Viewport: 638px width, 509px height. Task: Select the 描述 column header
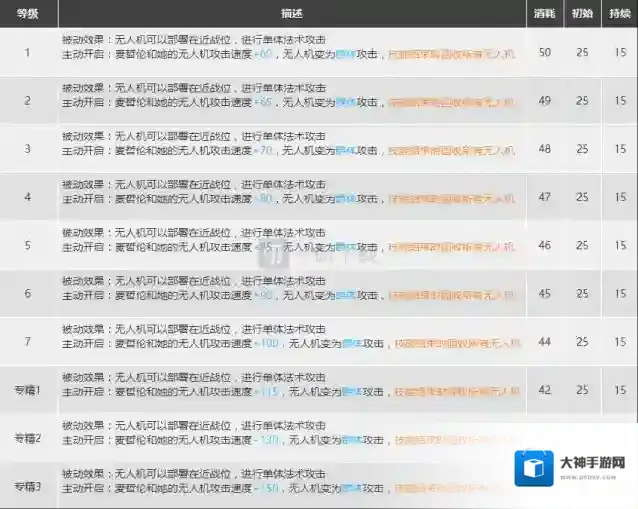click(292, 14)
